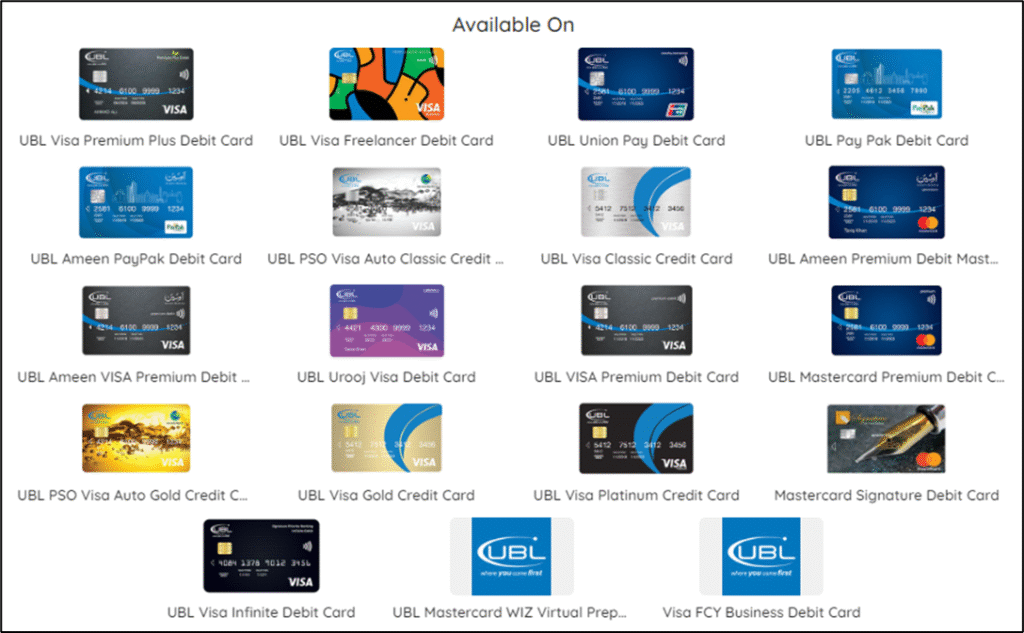Open the UBL Visa Classic Credit Card image

[636, 202]
